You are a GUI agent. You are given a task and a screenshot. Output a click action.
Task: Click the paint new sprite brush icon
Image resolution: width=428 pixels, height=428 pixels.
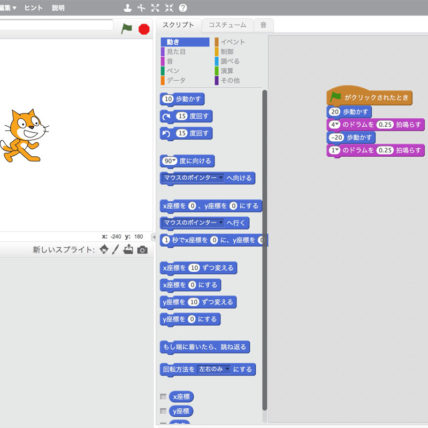115,249
